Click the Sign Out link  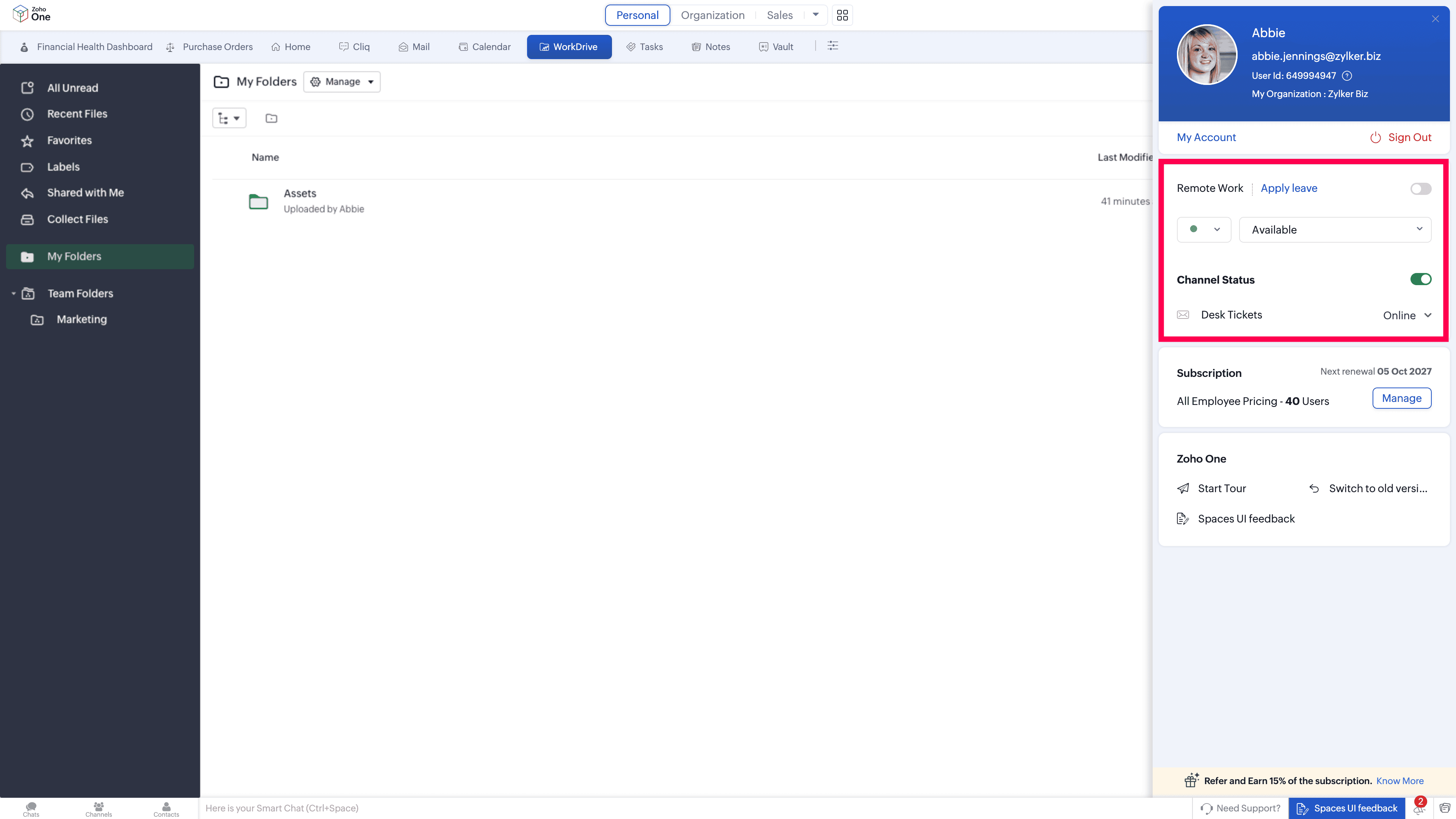click(x=1401, y=137)
